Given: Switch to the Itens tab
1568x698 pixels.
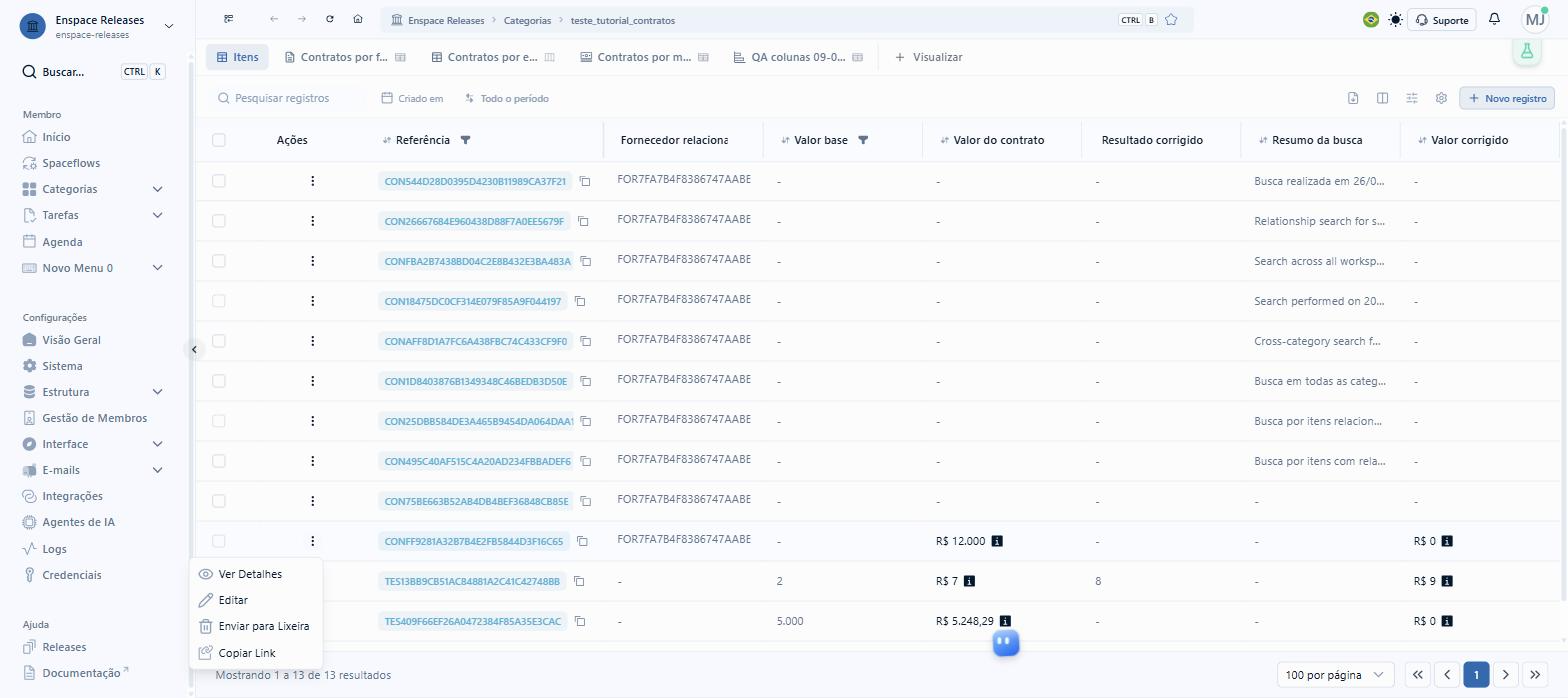Looking at the screenshot, I should click(238, 57).
